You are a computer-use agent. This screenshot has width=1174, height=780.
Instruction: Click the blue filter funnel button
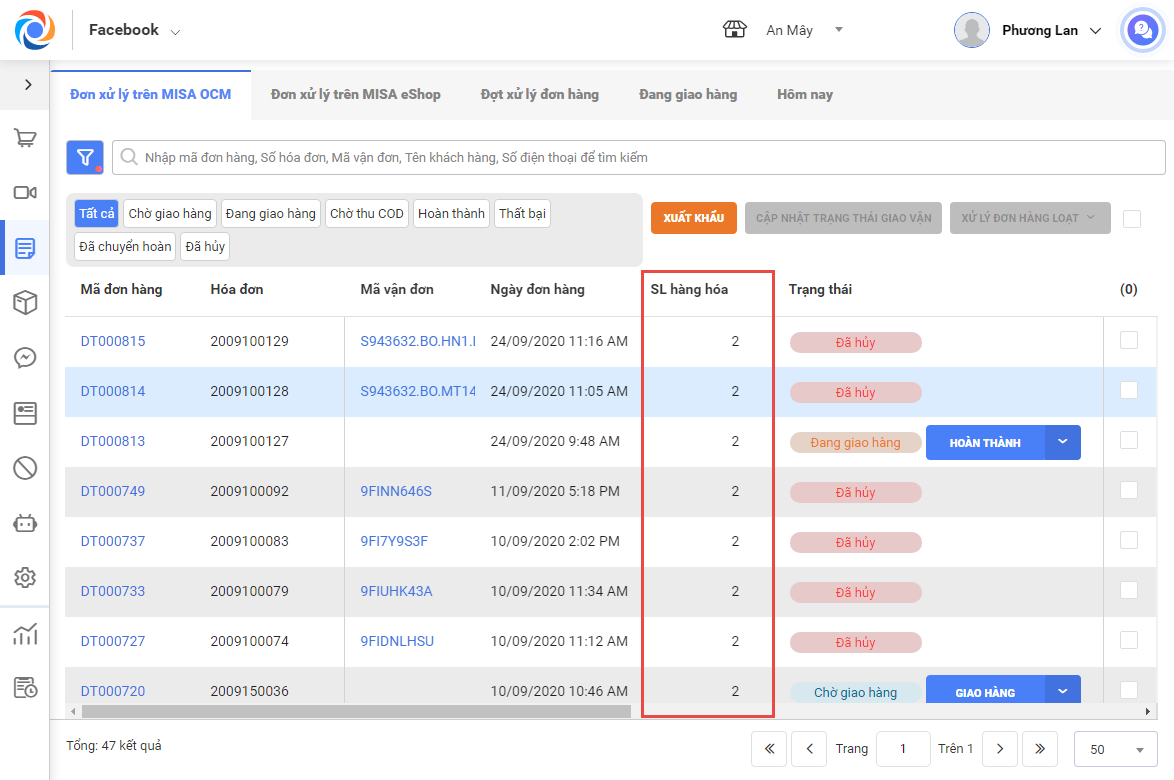click(x=85, y=157)
